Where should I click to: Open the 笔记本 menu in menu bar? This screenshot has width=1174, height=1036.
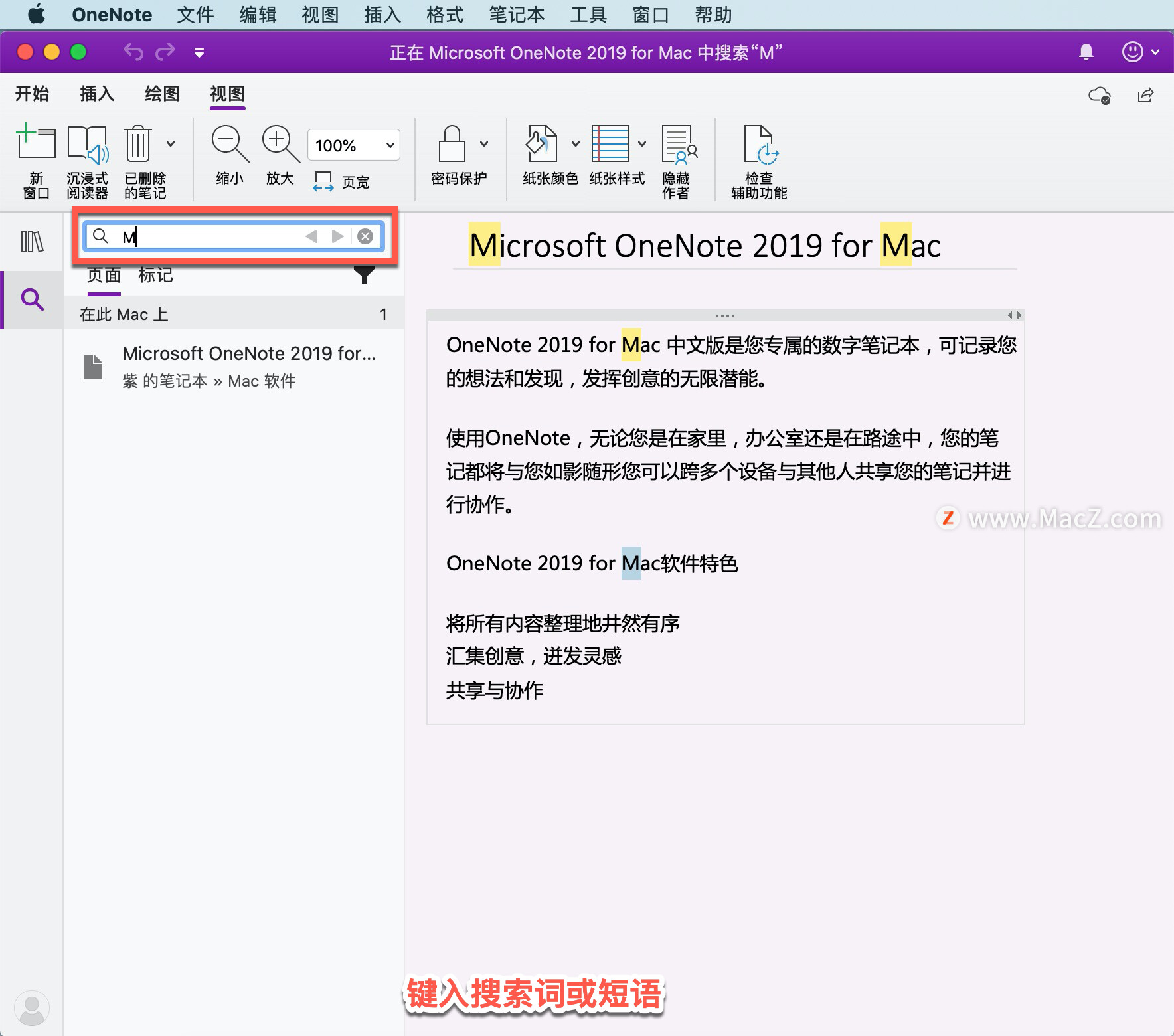517,15
